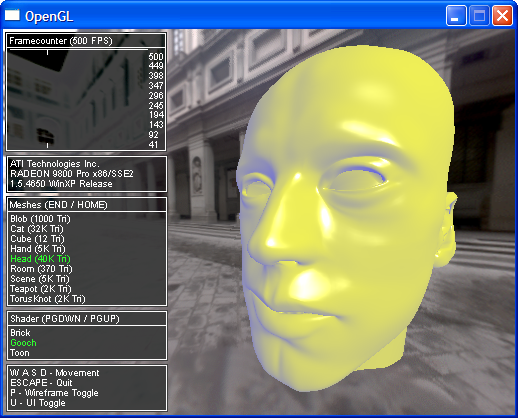Load the Scene (5K Tri) mesh

pyautogui.click(x=41, y=279)
